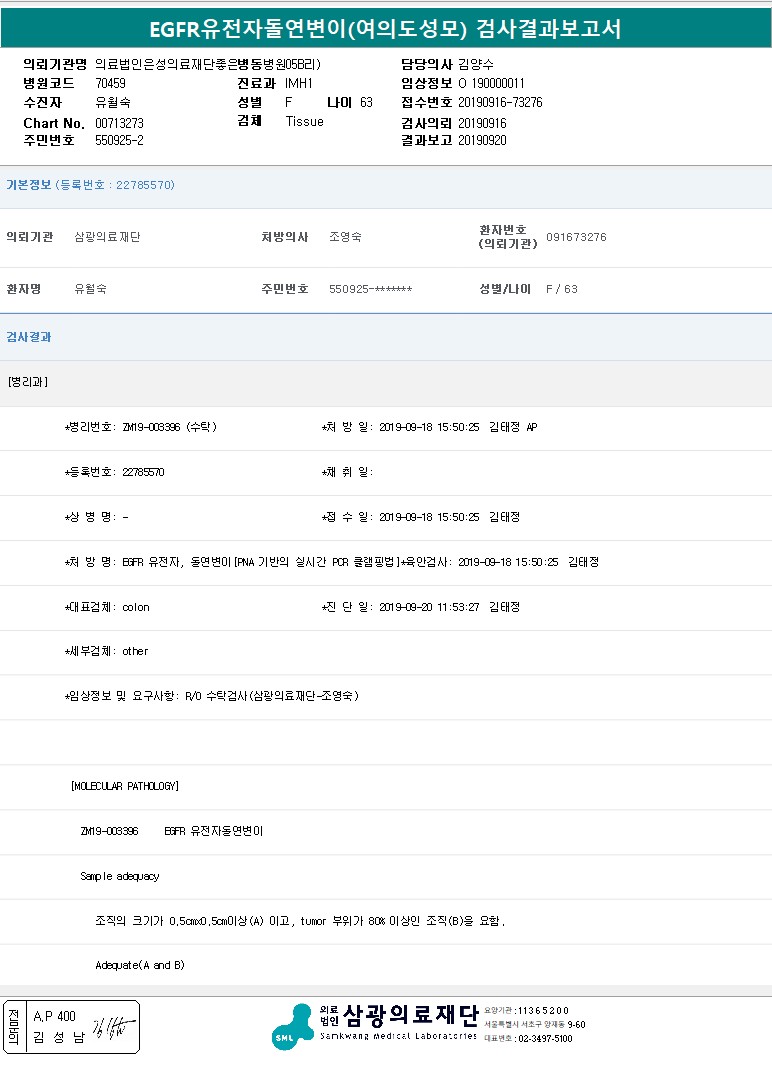This screenshot has width=772, height=1065.
Task: Click the specimen value Tissue
Action: click(x=304, y=122)
